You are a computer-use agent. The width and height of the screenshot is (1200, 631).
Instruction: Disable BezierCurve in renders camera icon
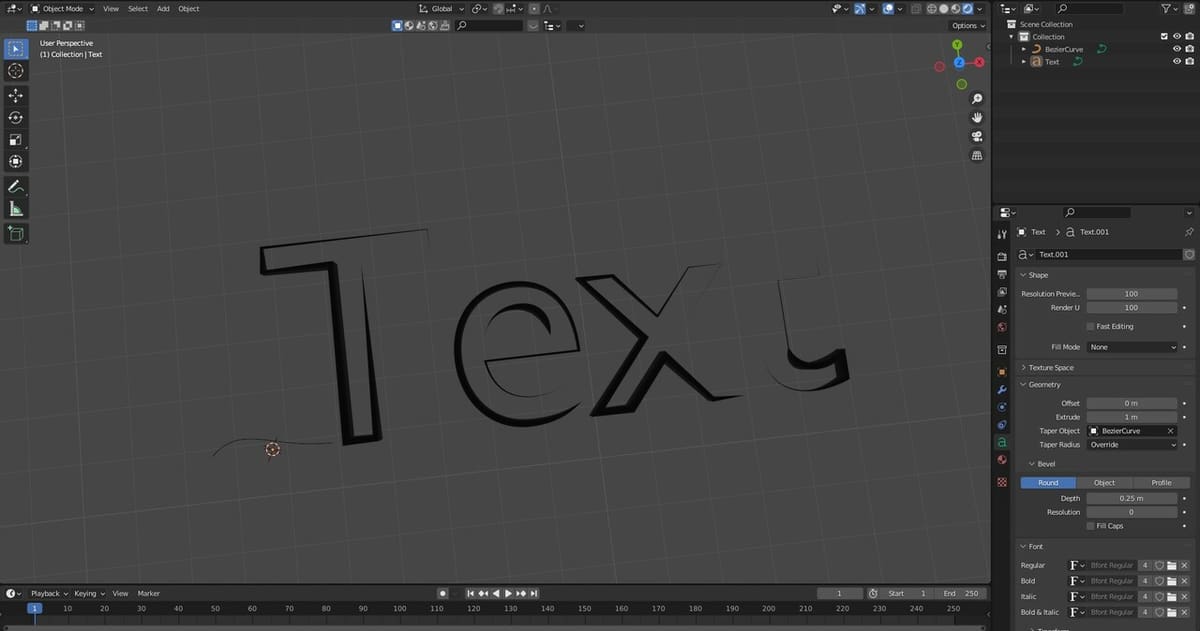[1189, 49]
